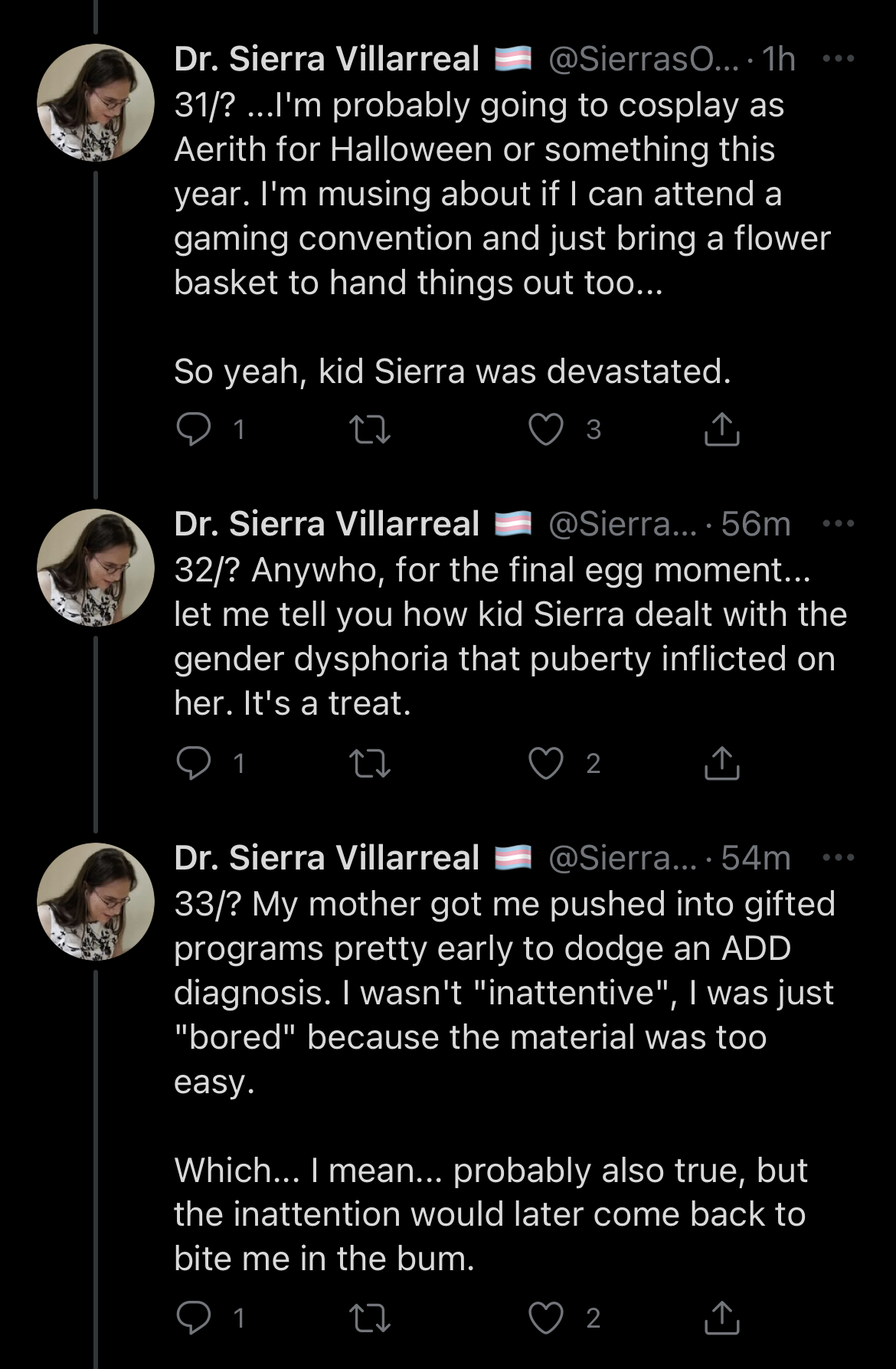
Task: Share the tweet numbered 31/?
Action: tap(721, 429)
